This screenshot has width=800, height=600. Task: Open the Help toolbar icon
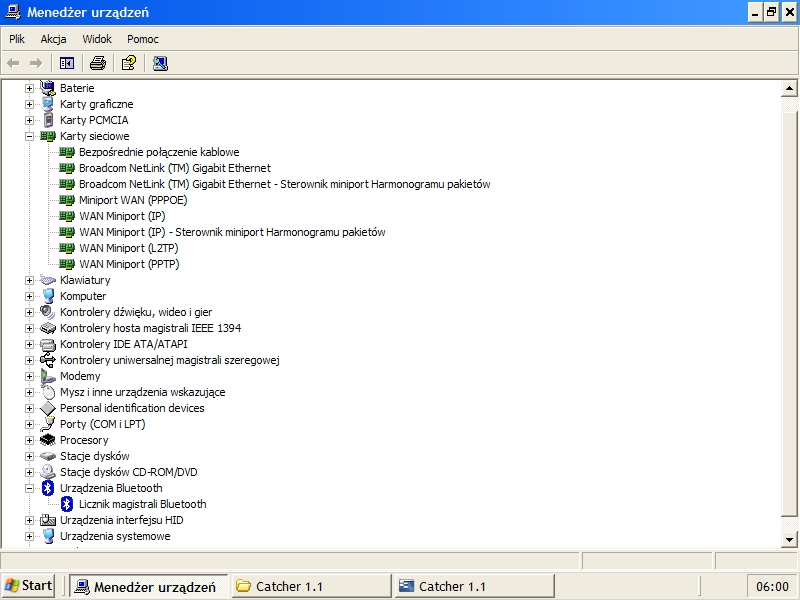pos(126,62)
